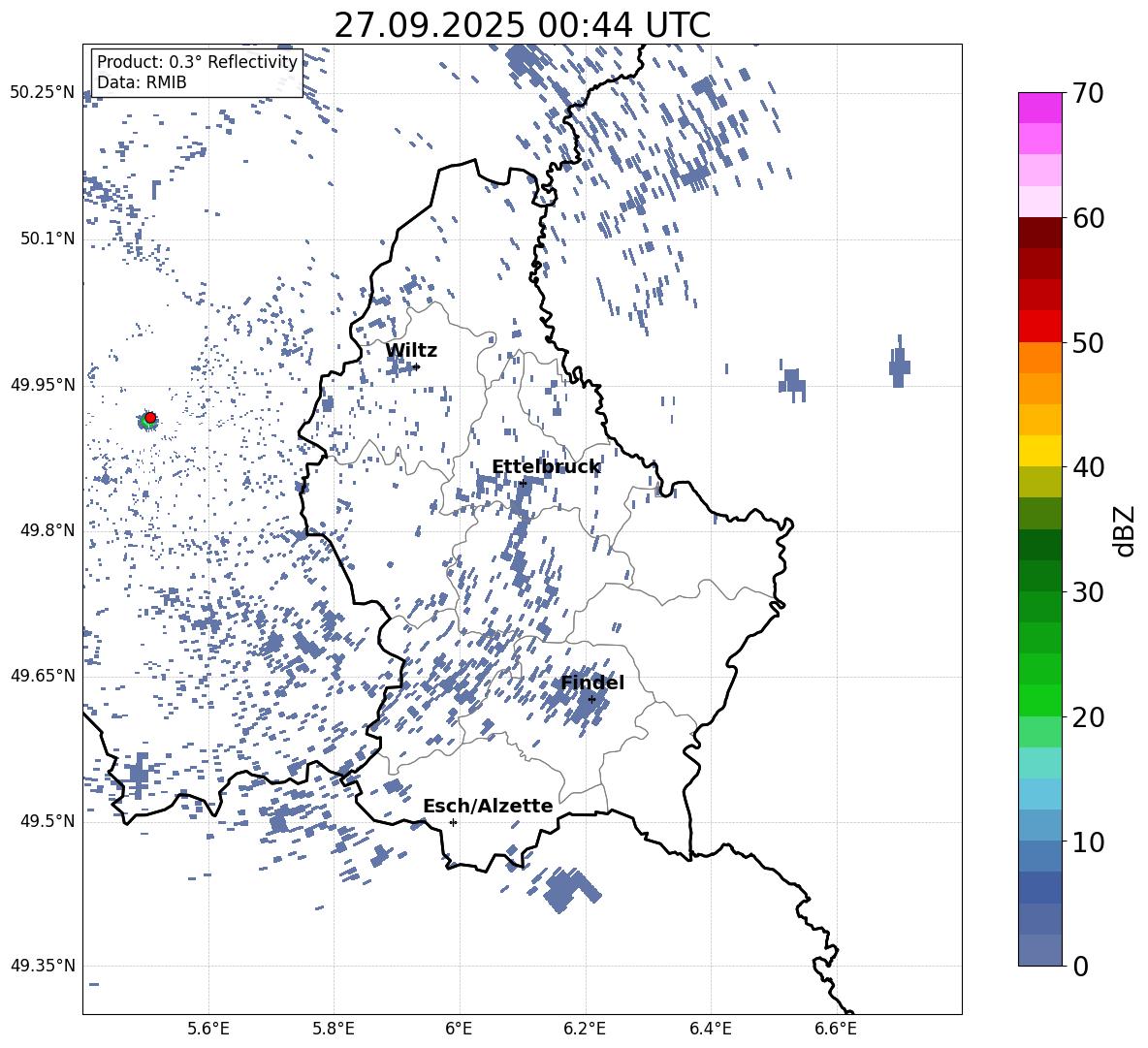The height and width of the screenshot is (1048, 1148).
Task: Pick the yellow colorbar segment above 40
Action: pos(1040,451)
